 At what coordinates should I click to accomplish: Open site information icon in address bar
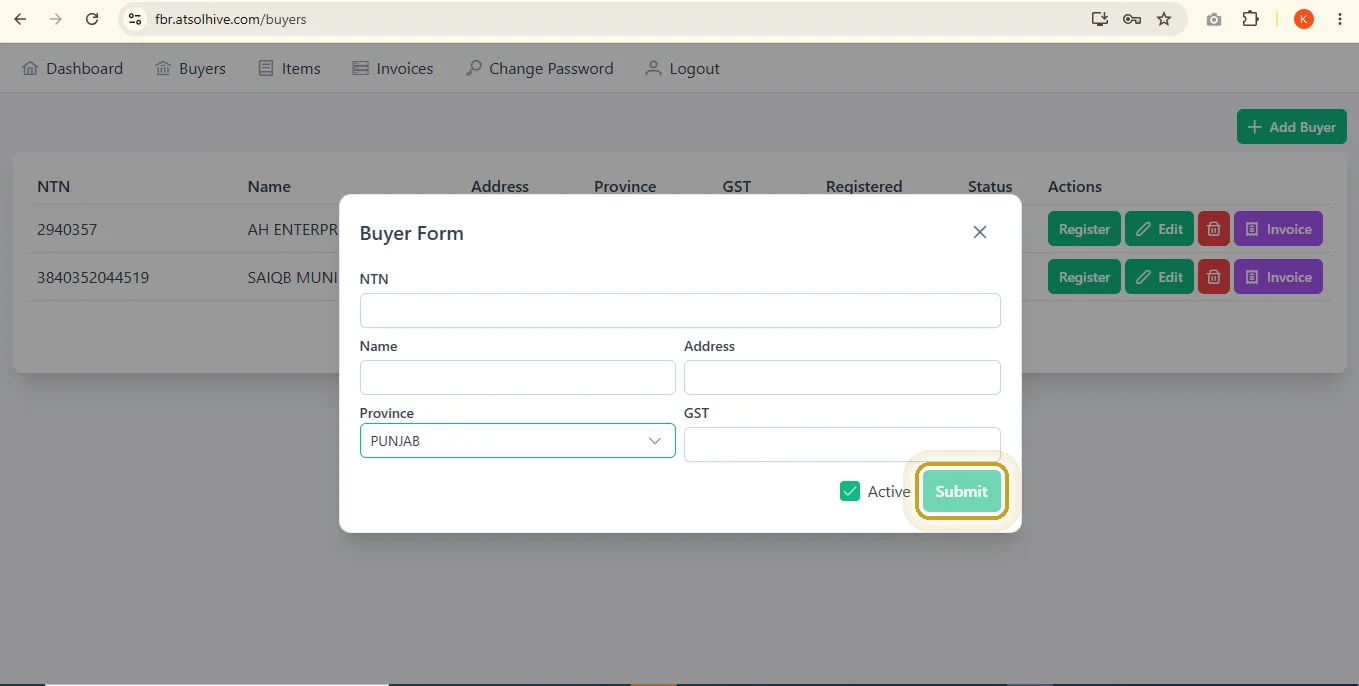[x=135, y=19]
